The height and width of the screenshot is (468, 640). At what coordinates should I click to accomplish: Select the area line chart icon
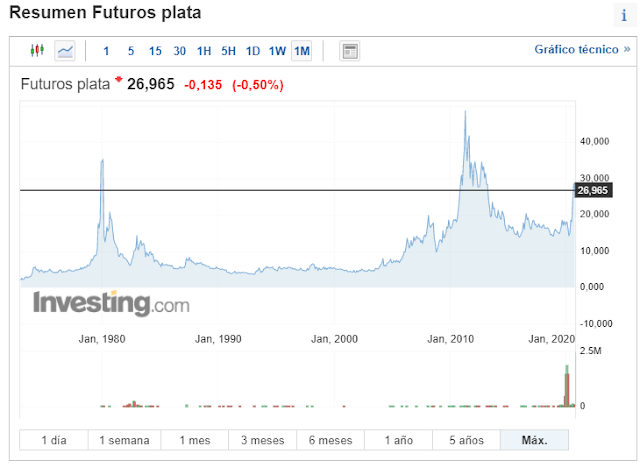(65, 51)
